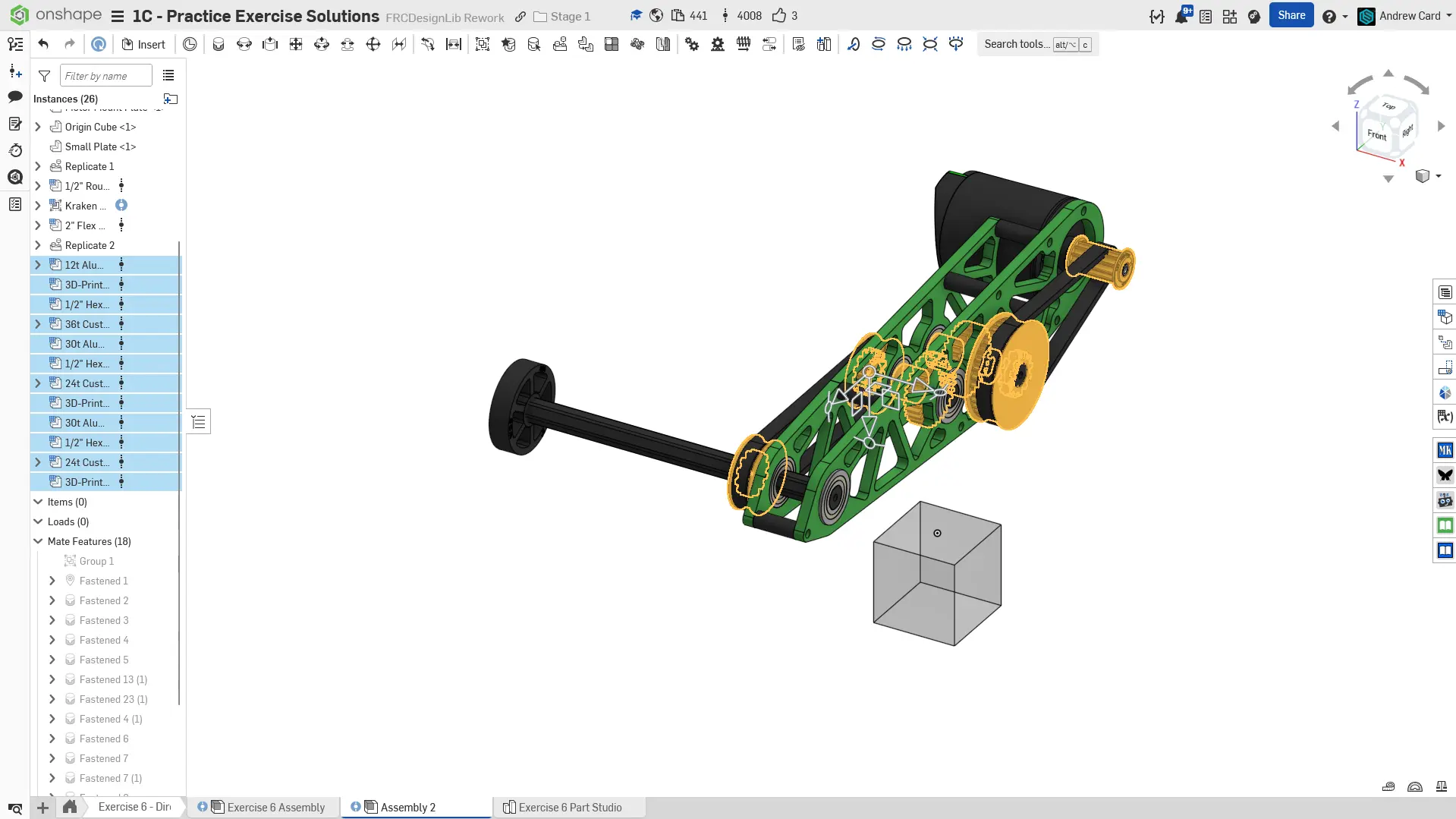Collapse the Mate Features section
This screenshot has height=819, width=1456.
pos(38,541)
